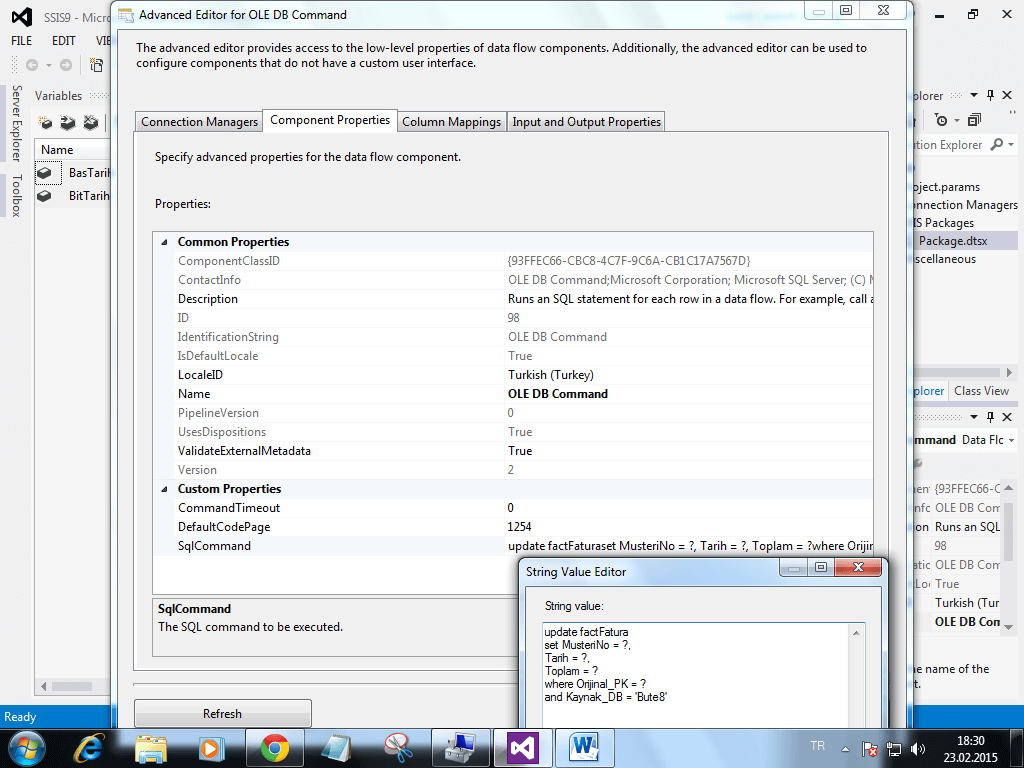1024x768 pixels.
Task: Click the TR language indicator in tray
Action: pos(817,746)
